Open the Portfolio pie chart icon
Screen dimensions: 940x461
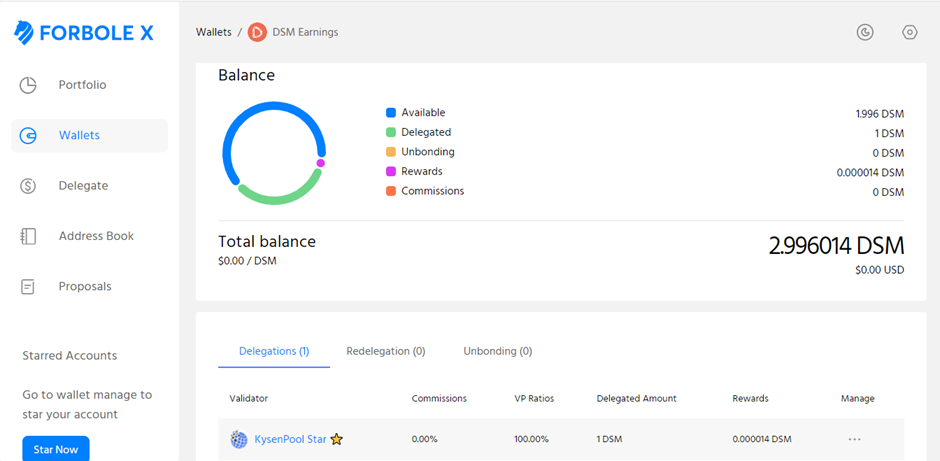click(x=28, y=85)
